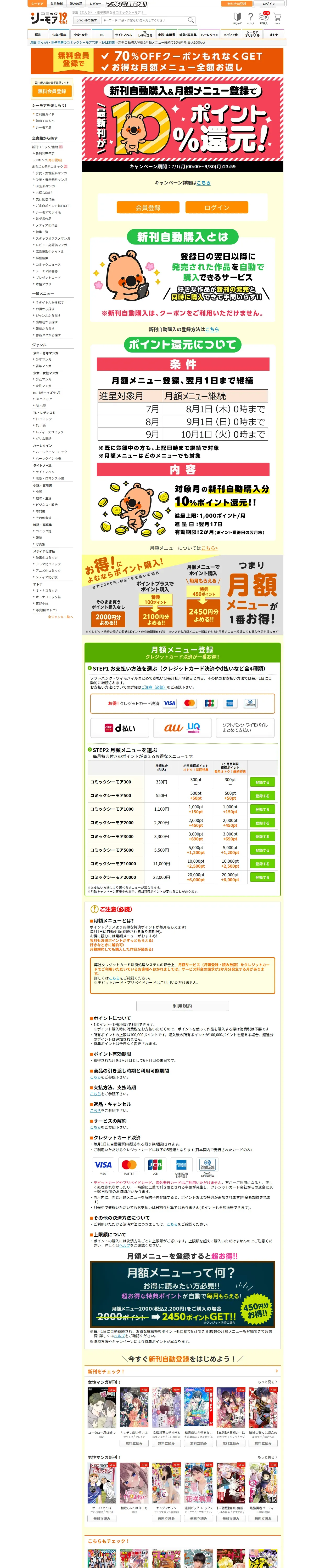The height and width of the screenshot is (1568, 314).
Task: Open 新刊自動購入の登録方法 こちら link
Action: [x=212, y=329]
